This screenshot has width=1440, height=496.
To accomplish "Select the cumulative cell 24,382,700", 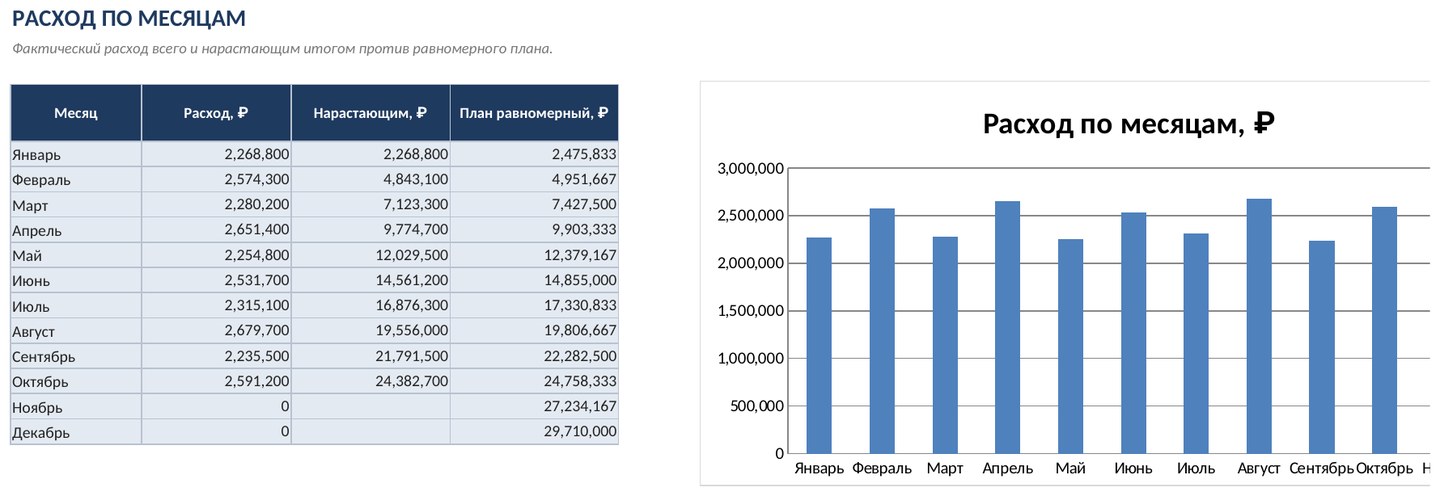I will pos(370,382).
